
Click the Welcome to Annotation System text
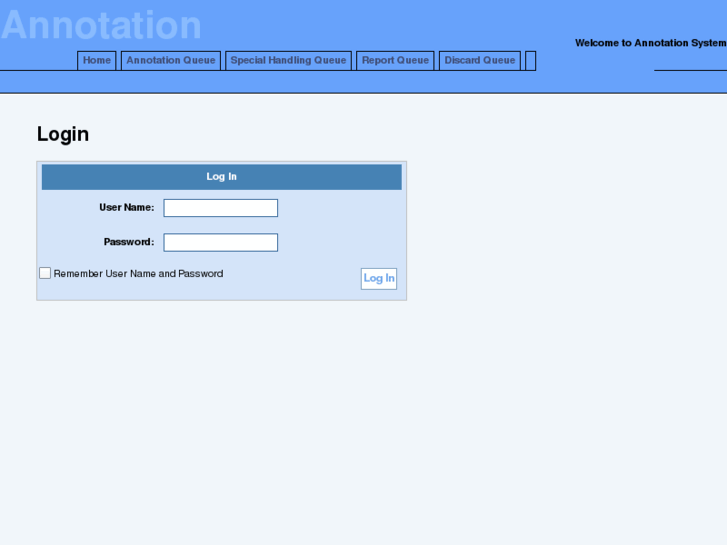pos(650,43)
